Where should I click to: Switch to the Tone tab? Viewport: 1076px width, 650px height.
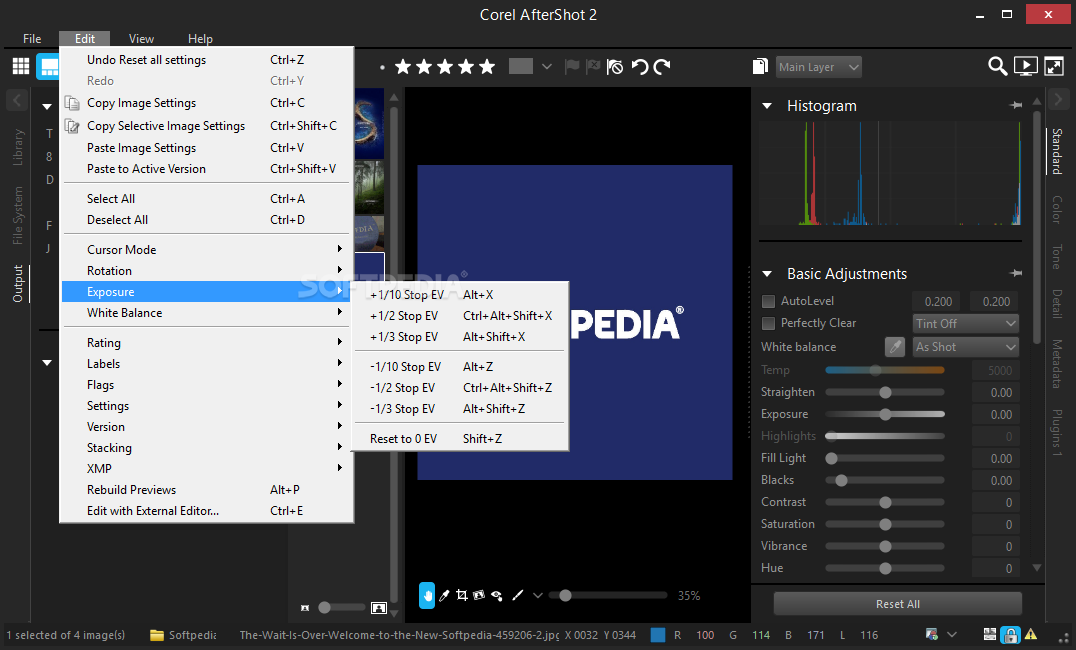pos(1057,257)
